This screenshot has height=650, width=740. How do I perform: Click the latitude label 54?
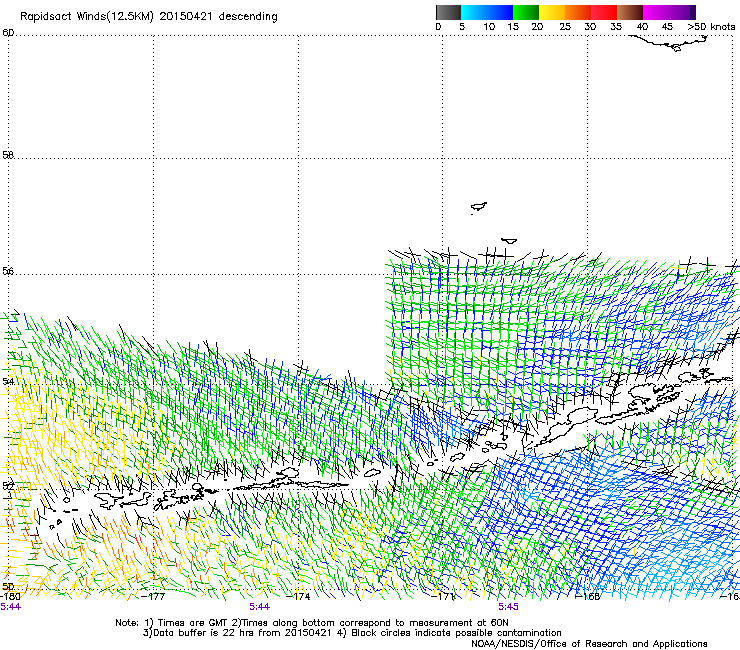(x=8, y=381)
